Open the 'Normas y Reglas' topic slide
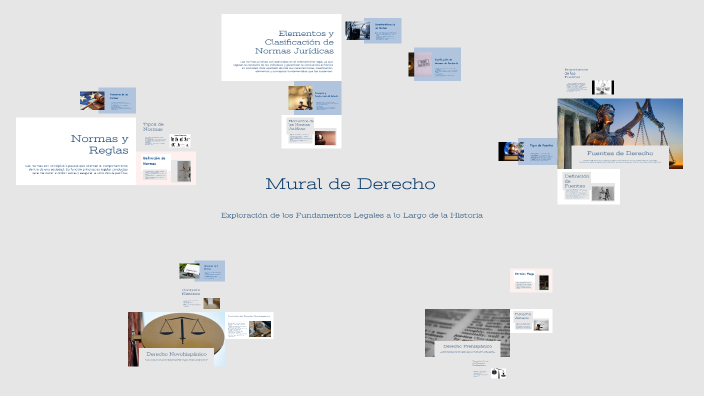The height and width of the screenshot is (396, 704). [76, 151]
